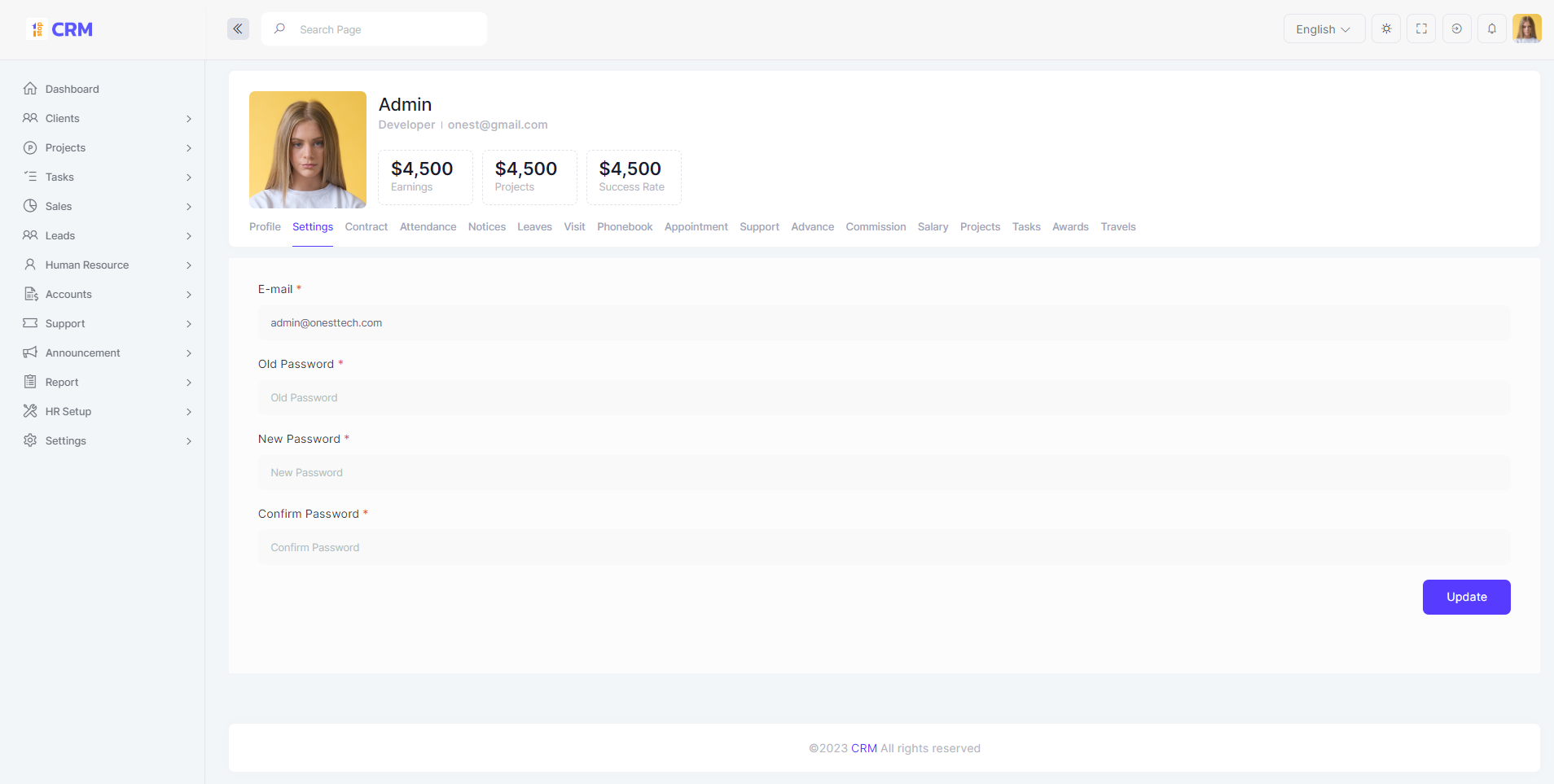This screenshot has width=1554, height=784.
Task: Focus the Old Password field
Action: tap(884, 398)
